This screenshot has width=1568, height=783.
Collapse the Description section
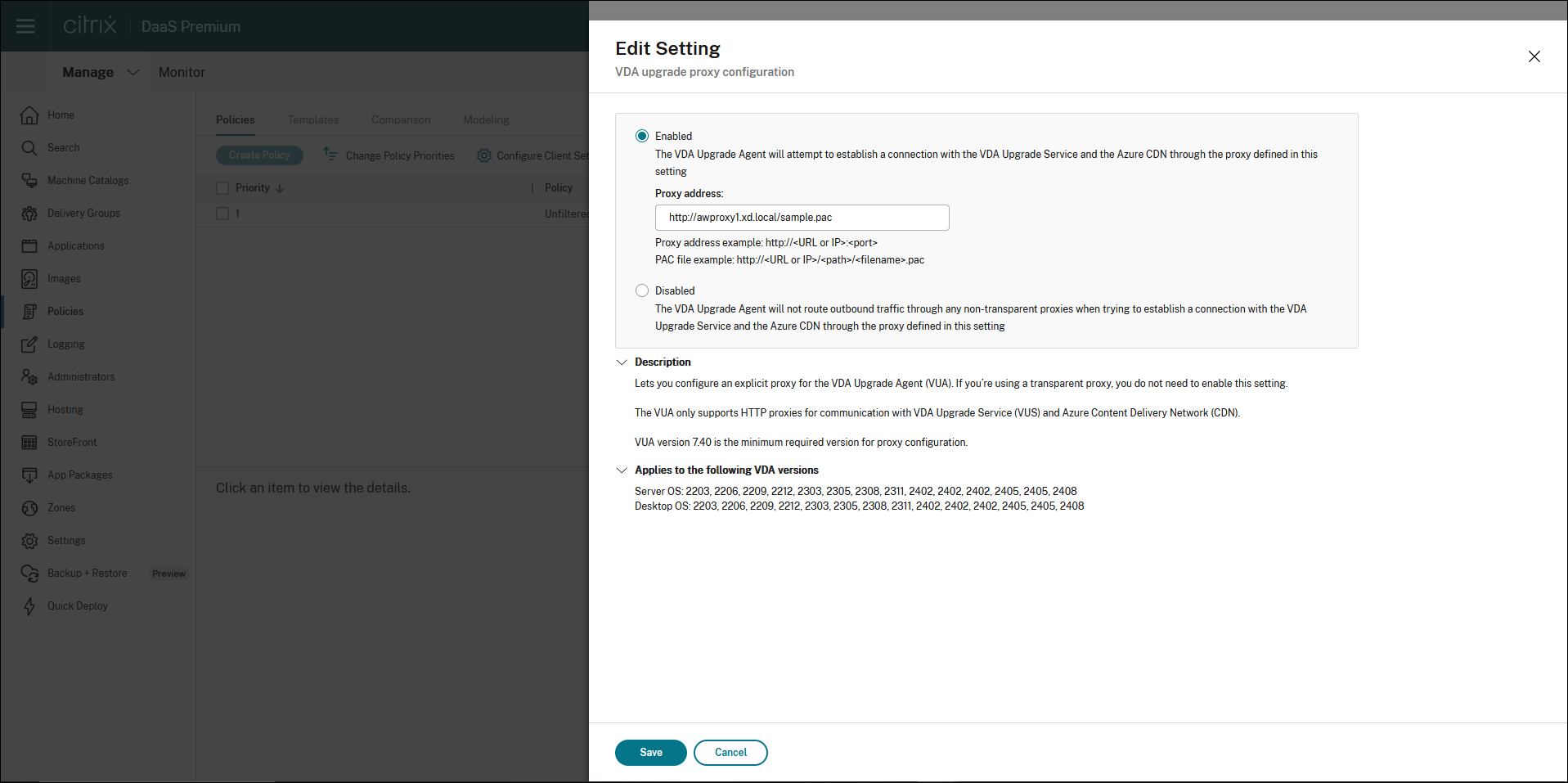tap(622, 362)
